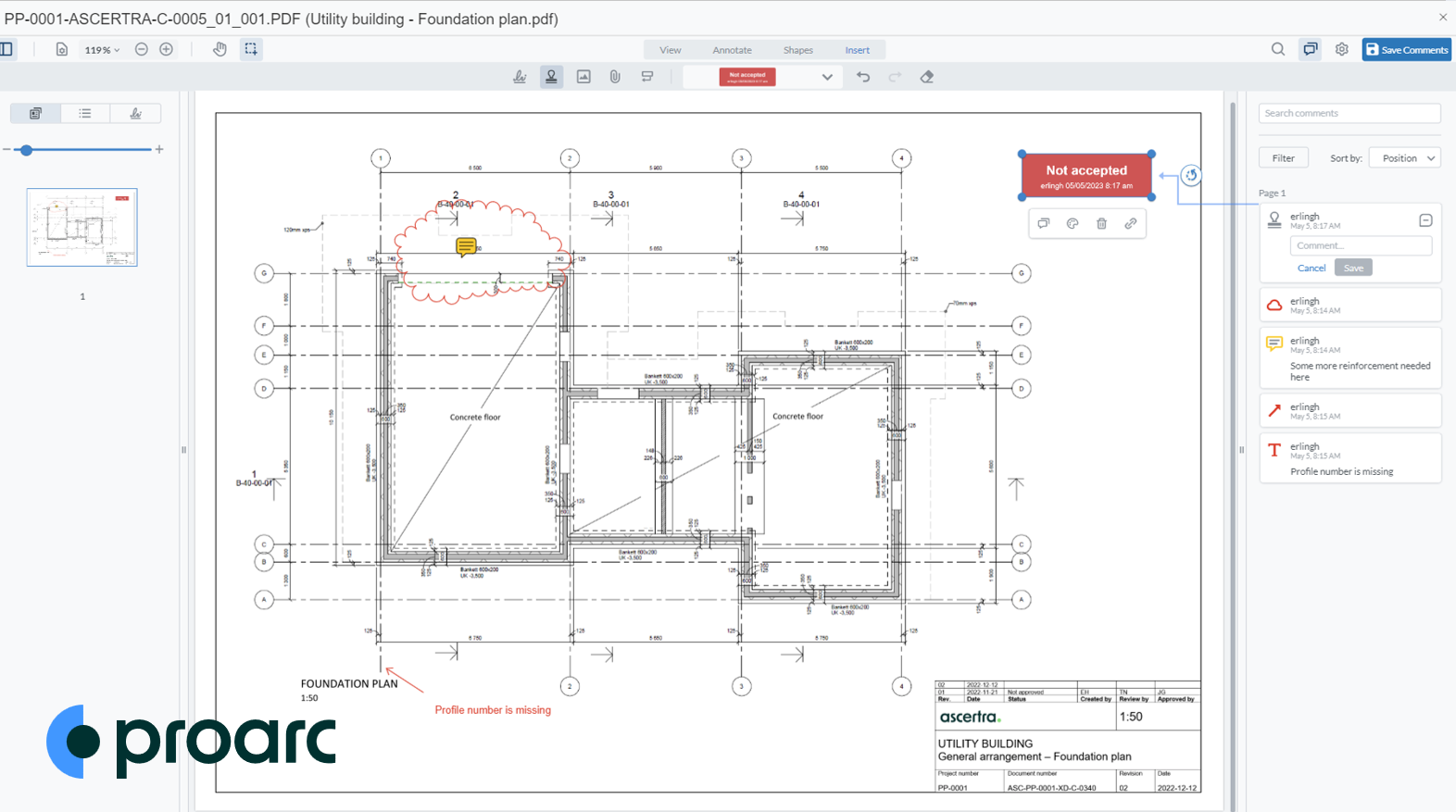Delete the stamp using the trash icon
The width and height of the screenshot is (1456, 812).
1101,223
